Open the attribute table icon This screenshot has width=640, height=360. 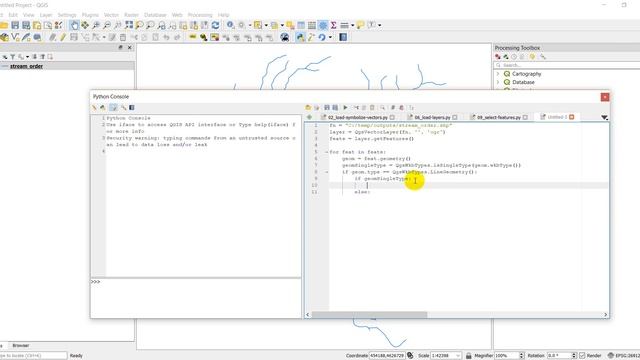pyautogui.click(x=301, y=25)
